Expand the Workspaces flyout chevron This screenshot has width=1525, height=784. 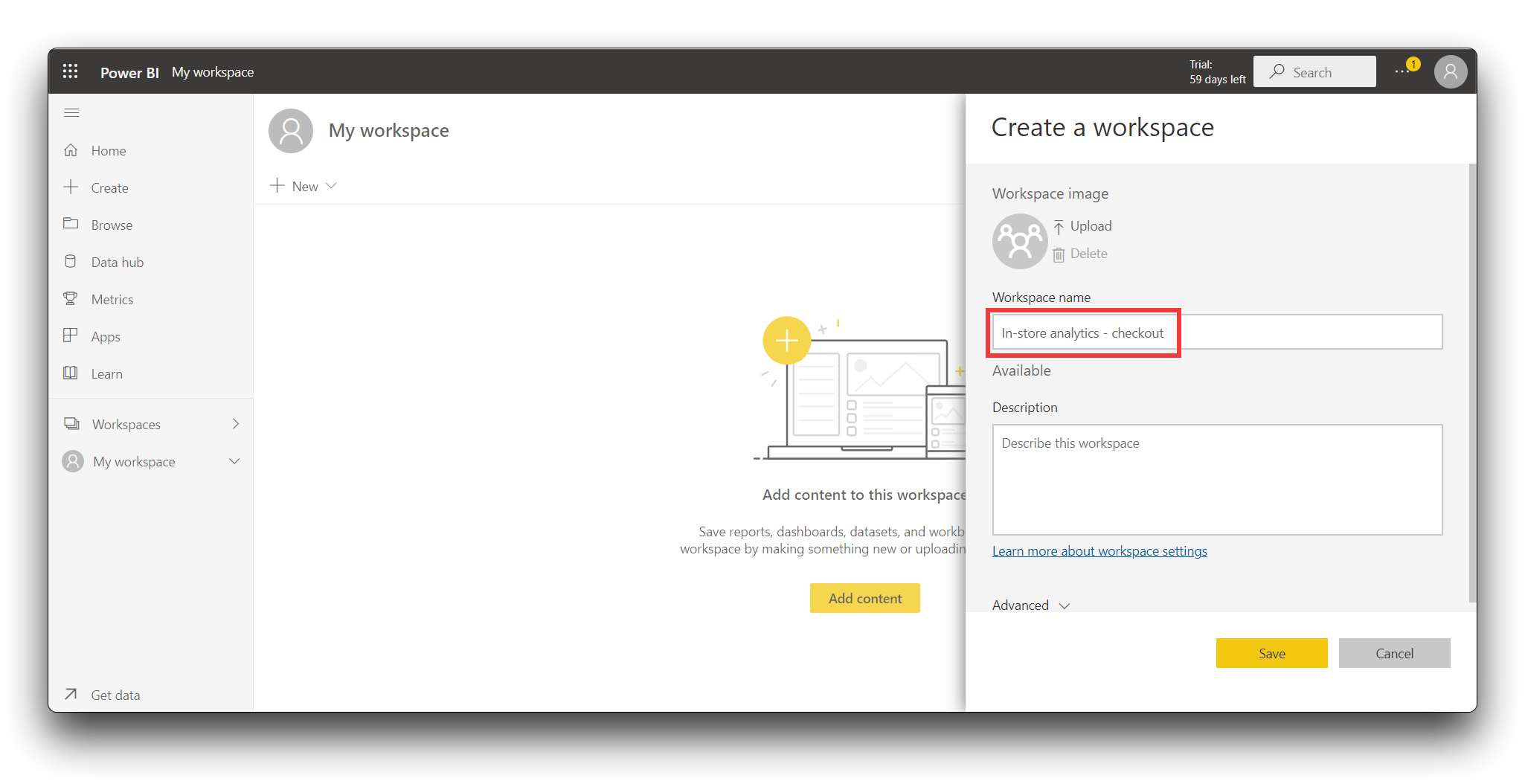[x=236, y=424]
